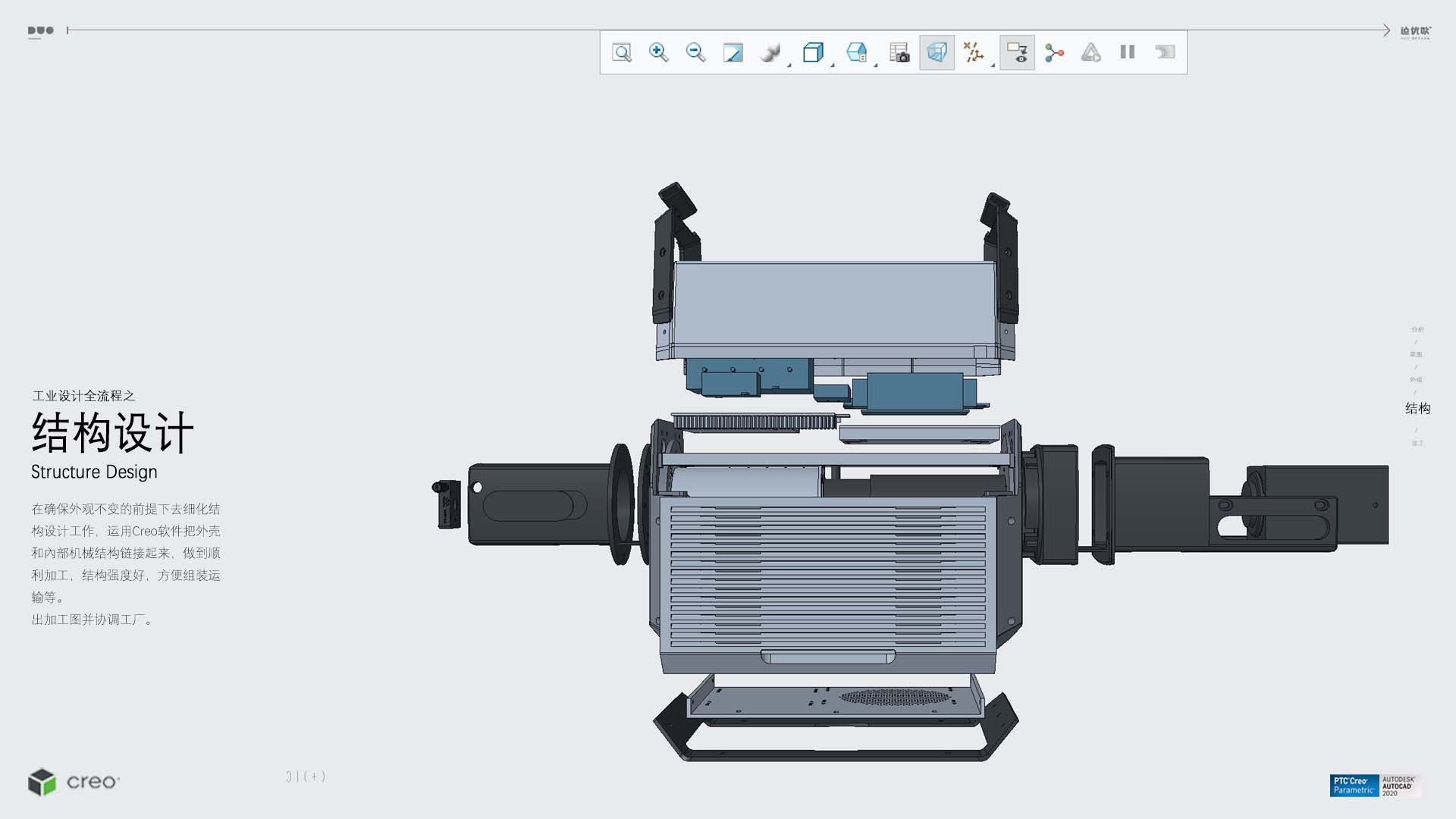Select the 分析 section in side navigation

[x=1417, y=329]
